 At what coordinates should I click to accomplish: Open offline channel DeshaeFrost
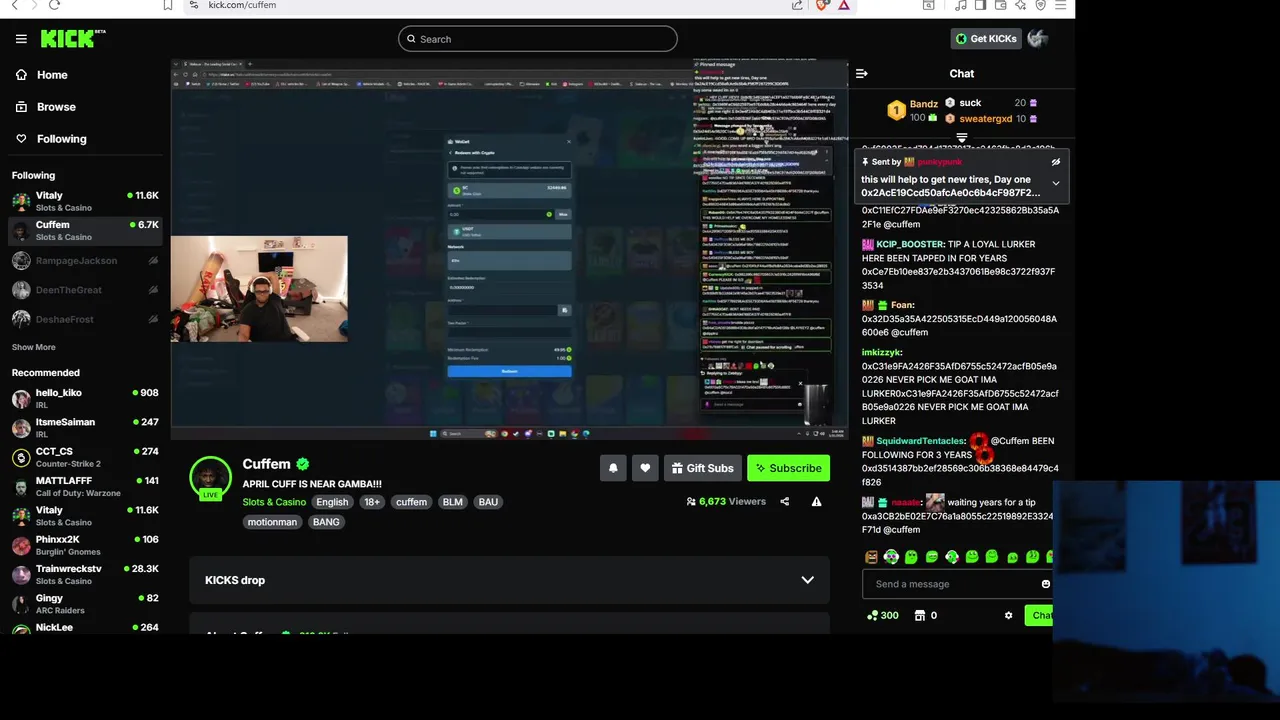pyautogui.click(x=85, y=319)
